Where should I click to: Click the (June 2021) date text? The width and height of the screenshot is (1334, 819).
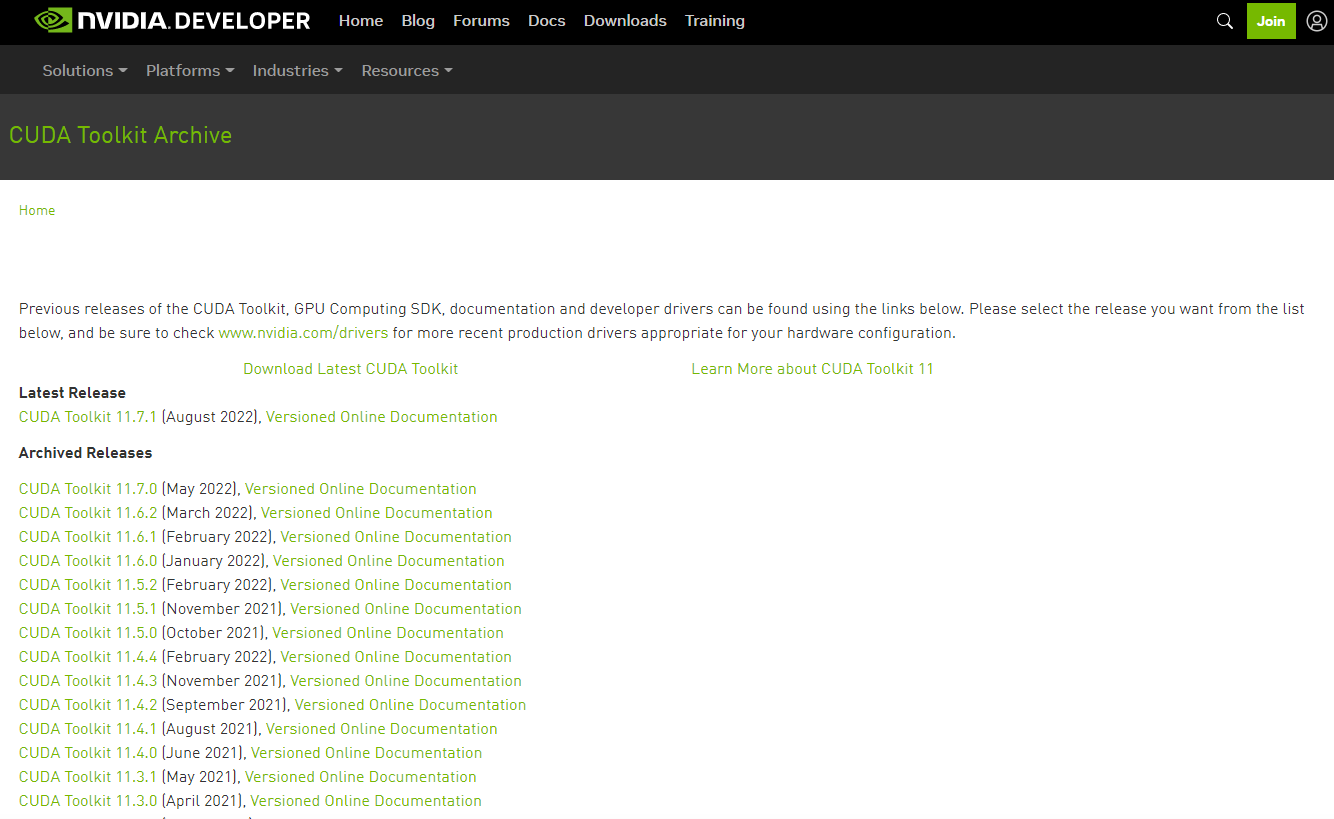click(203, 753)
